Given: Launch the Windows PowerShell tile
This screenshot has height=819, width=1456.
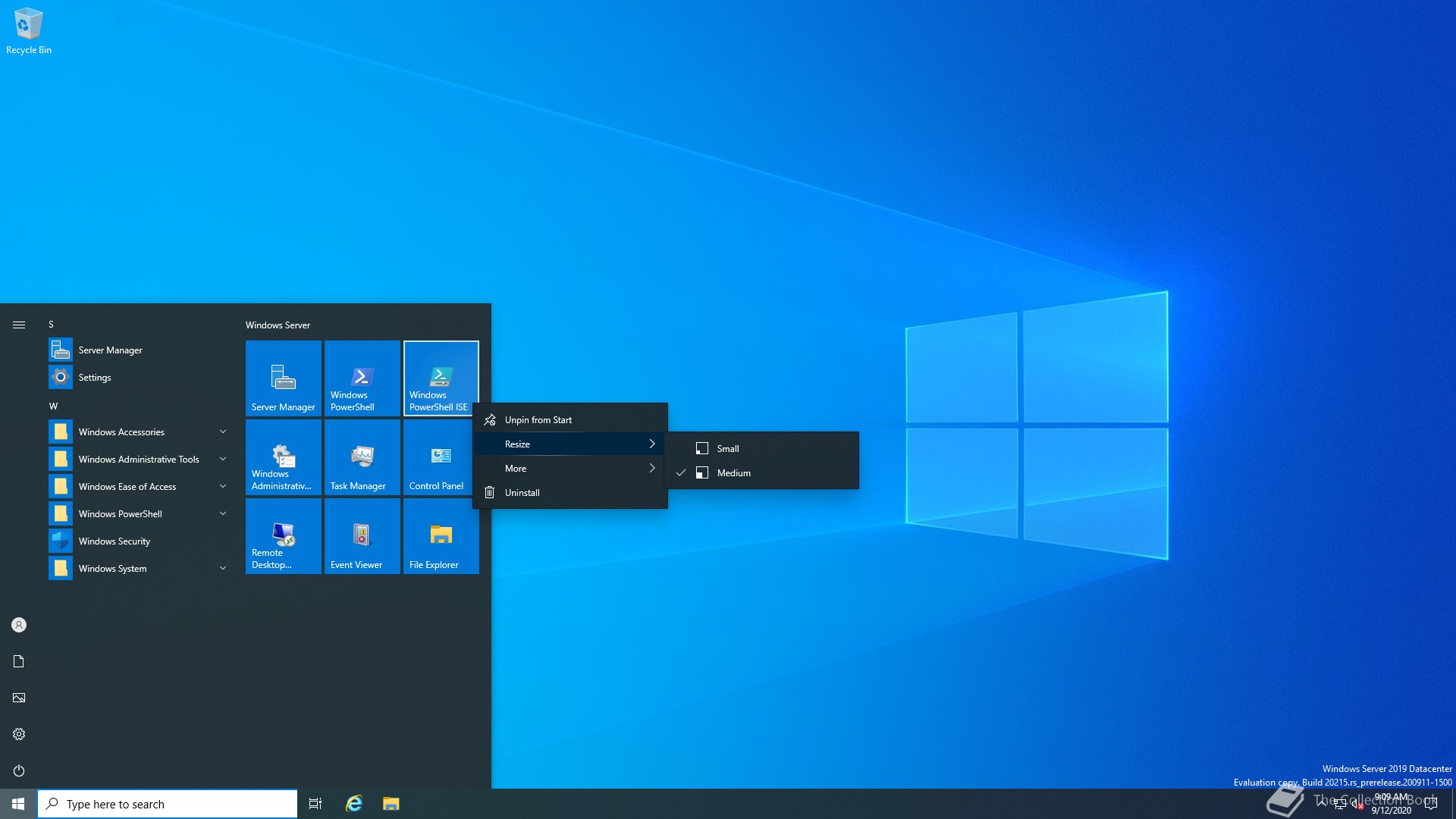Looking at the screenshot, I should pyautogui.click(x=362, y=378).
